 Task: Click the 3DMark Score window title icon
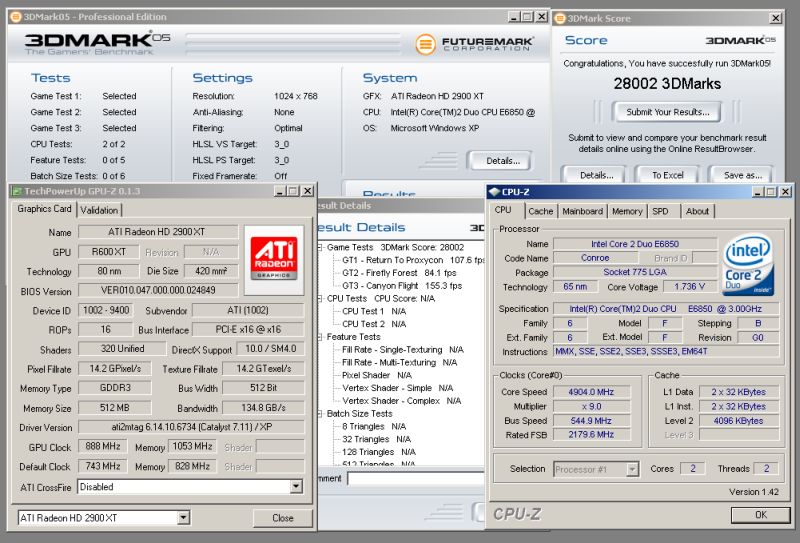[x=560, y=18]
